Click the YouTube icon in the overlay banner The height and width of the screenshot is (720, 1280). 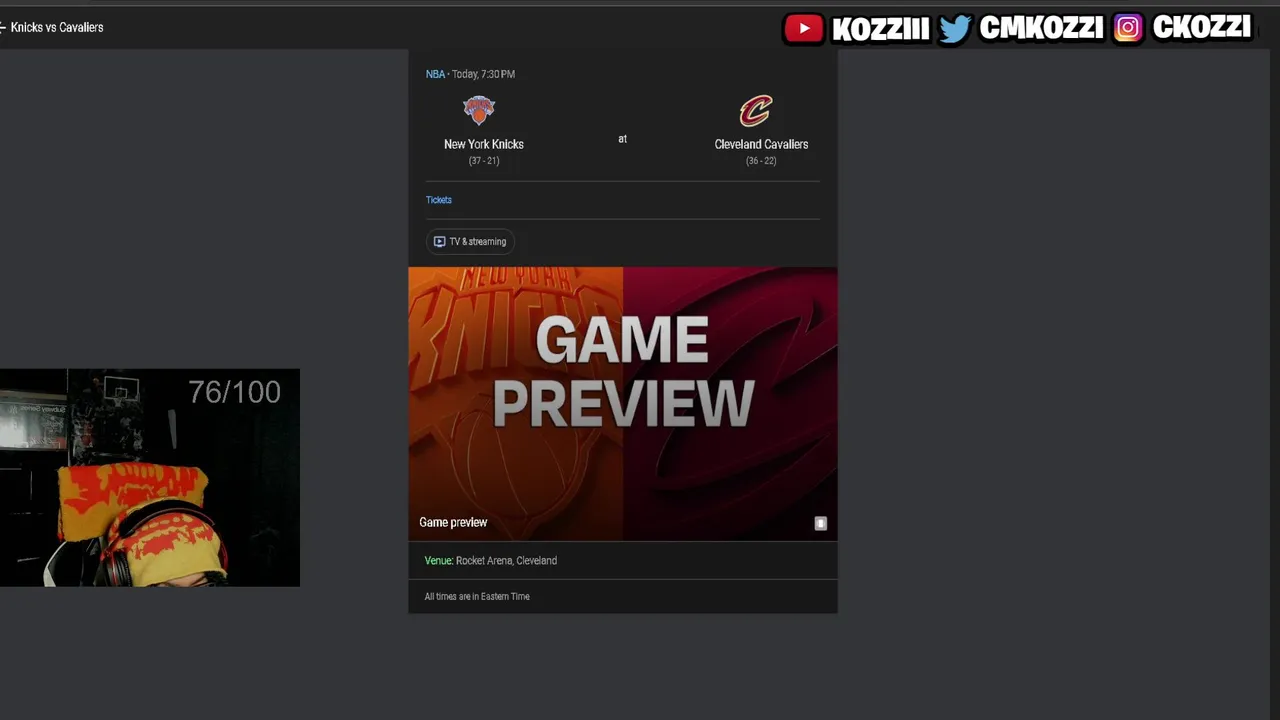click(803, 29)
